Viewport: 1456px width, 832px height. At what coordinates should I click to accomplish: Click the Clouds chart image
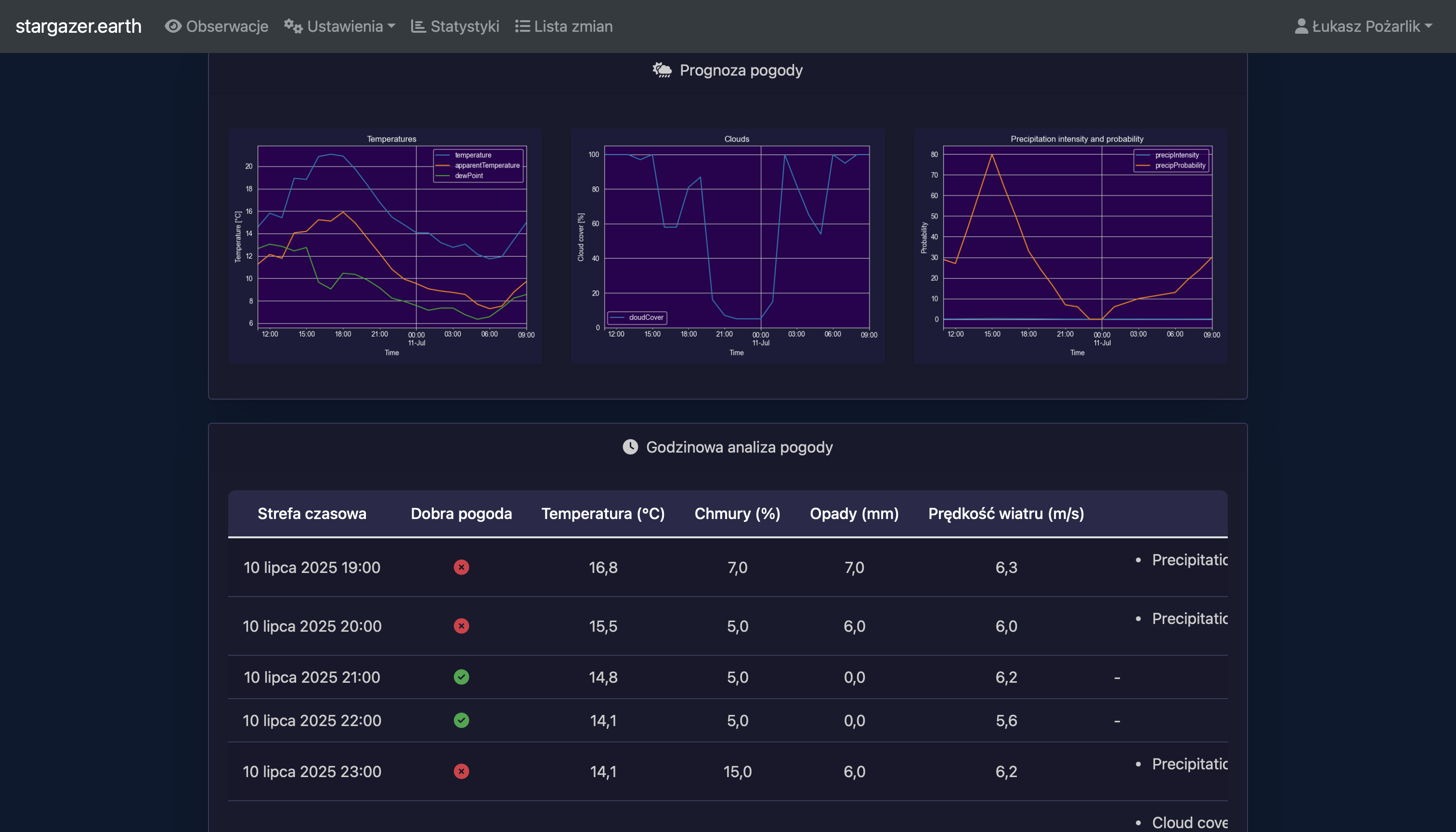tap(728, 246)
